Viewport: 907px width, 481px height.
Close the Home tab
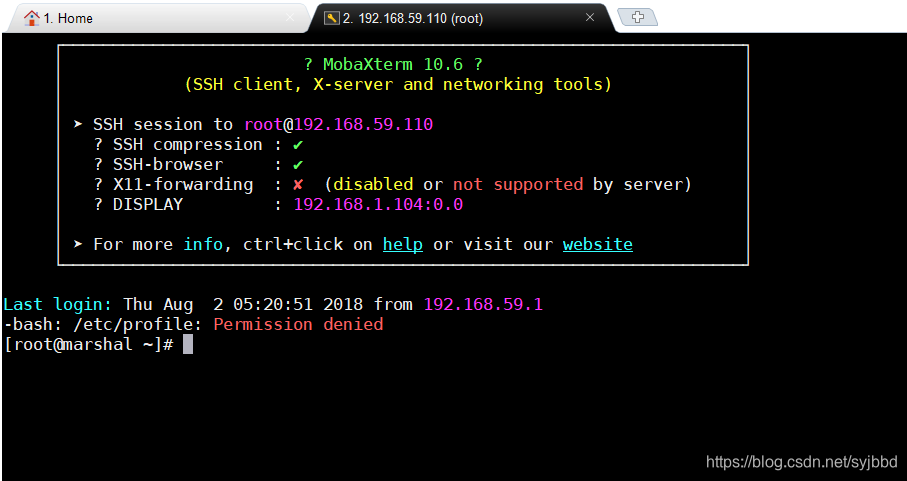[289, 18]
